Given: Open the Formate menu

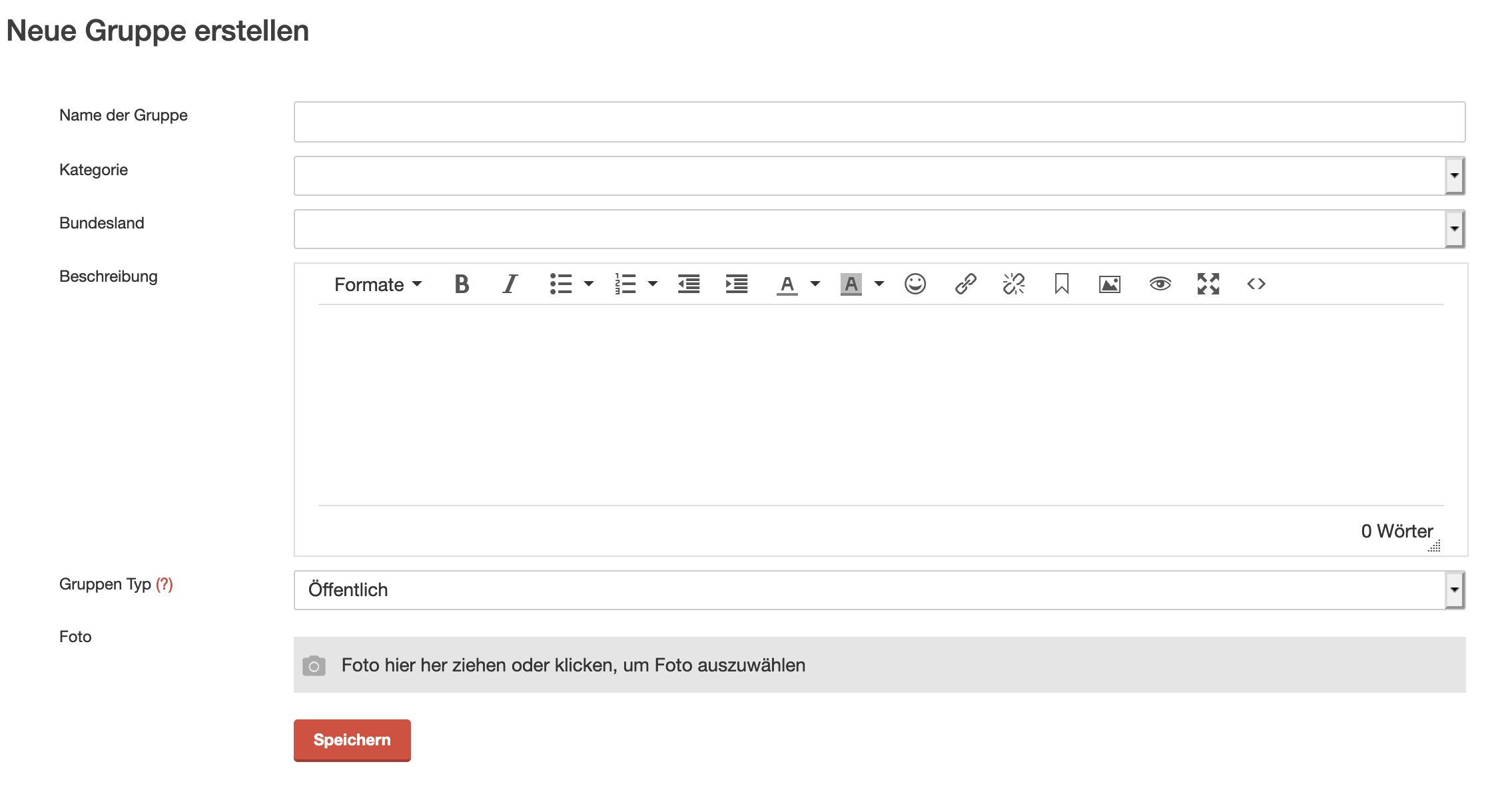Looking at the screenshot, I should 378,284.
